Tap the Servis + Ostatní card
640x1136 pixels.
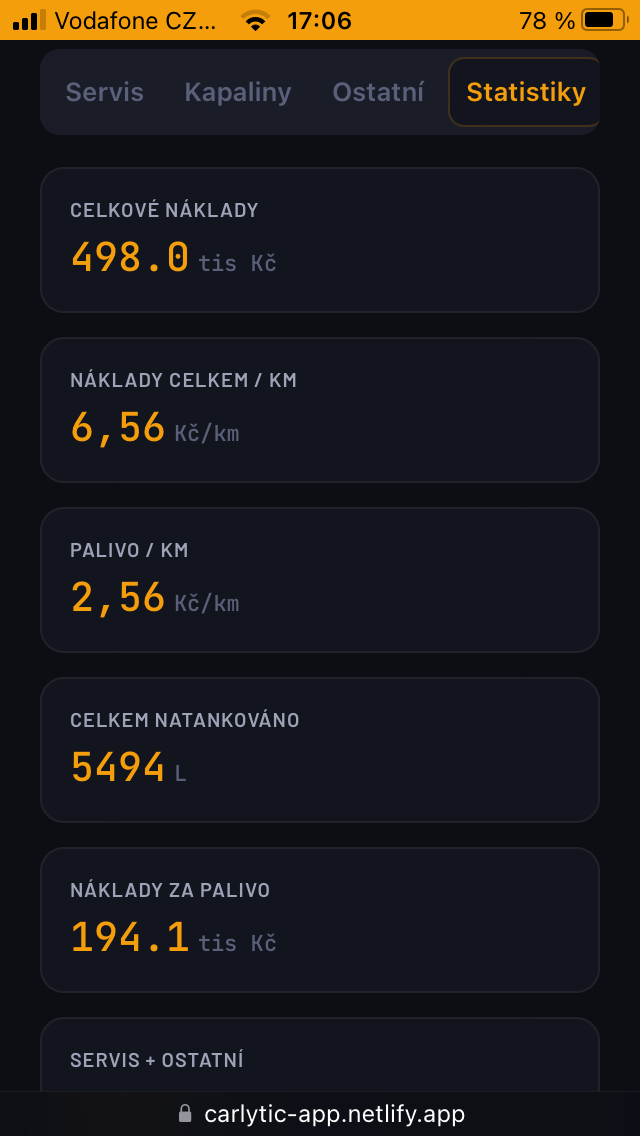pyautogui.click(x=320, y=1060)
